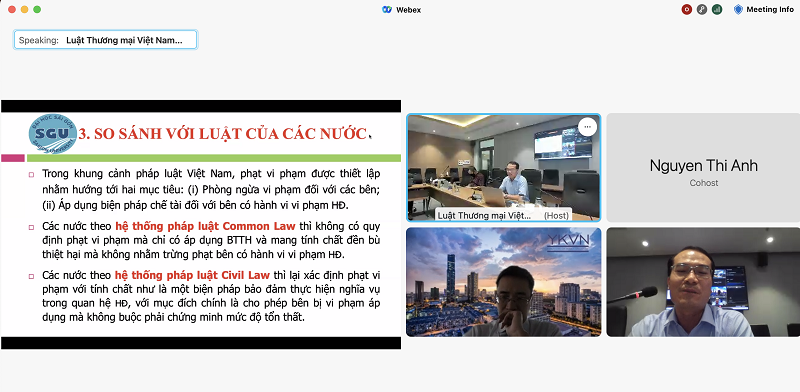The height and width of the screenshot is (392, 800).
Task: Click the YKVN logo in video tile
Action: pyautogui.click(x=568, y=241)
